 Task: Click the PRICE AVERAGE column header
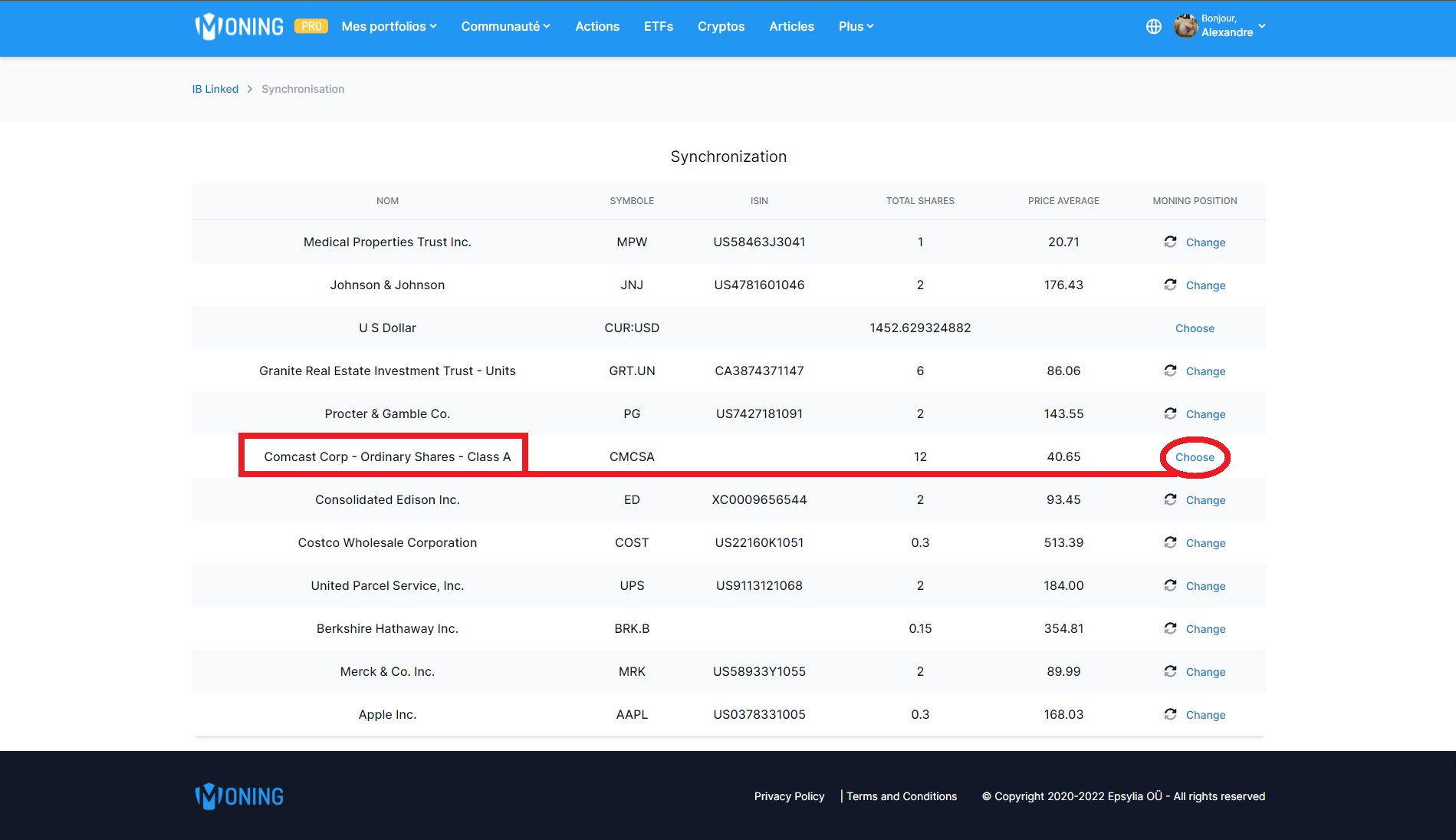point(1063,201)
